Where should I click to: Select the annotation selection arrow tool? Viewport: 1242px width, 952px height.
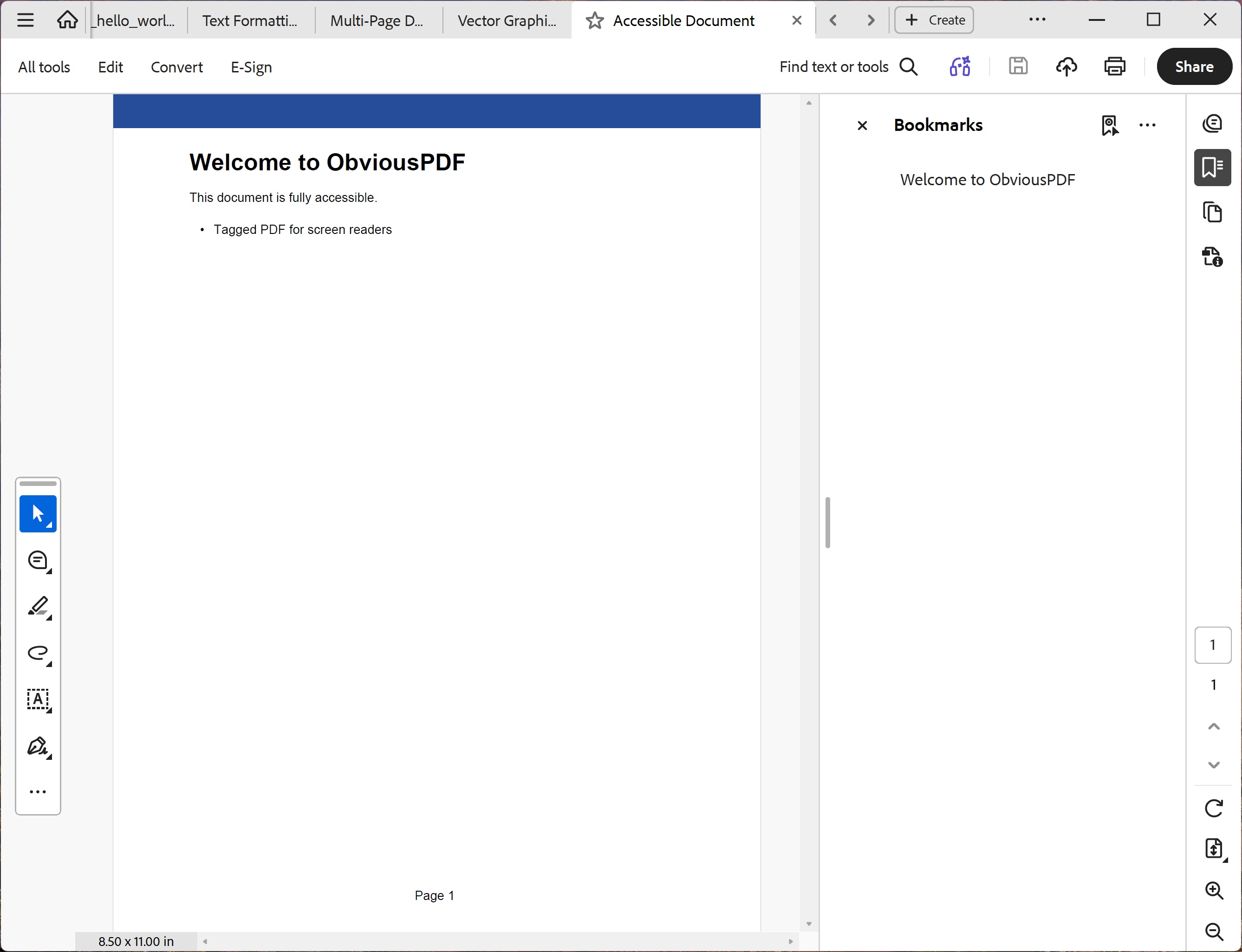[x=38, y=513]
